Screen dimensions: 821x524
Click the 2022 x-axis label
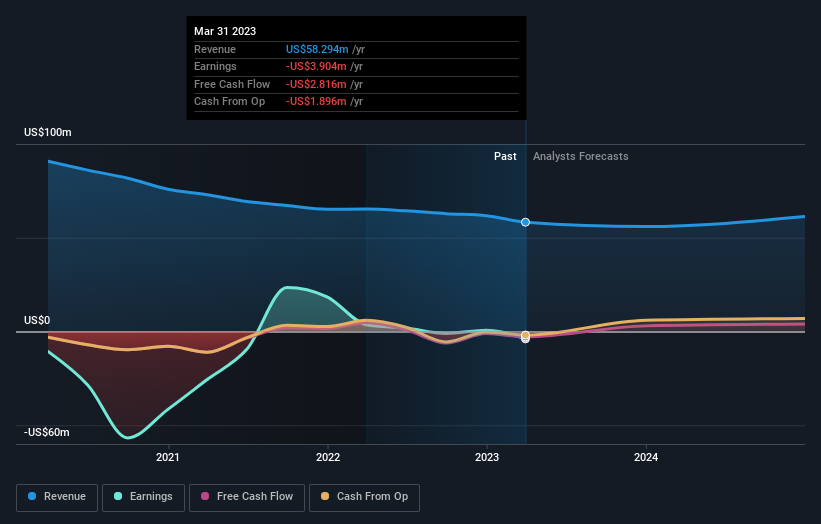tap(328, 458)
